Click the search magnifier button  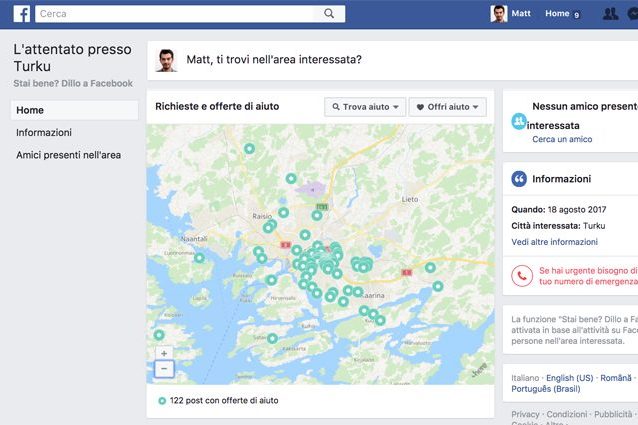click(x=329, y=14)
